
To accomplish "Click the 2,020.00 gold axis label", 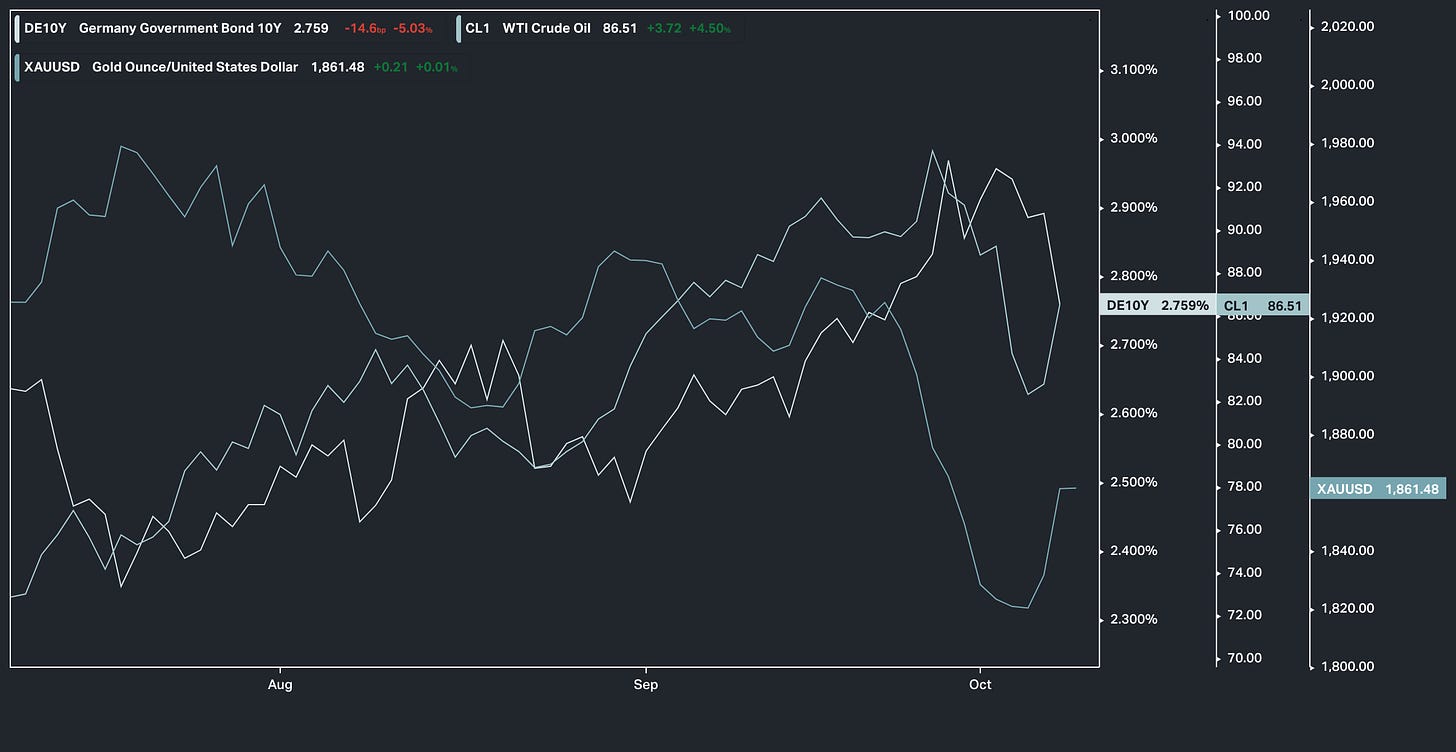I will click(x=1348, y=27).
